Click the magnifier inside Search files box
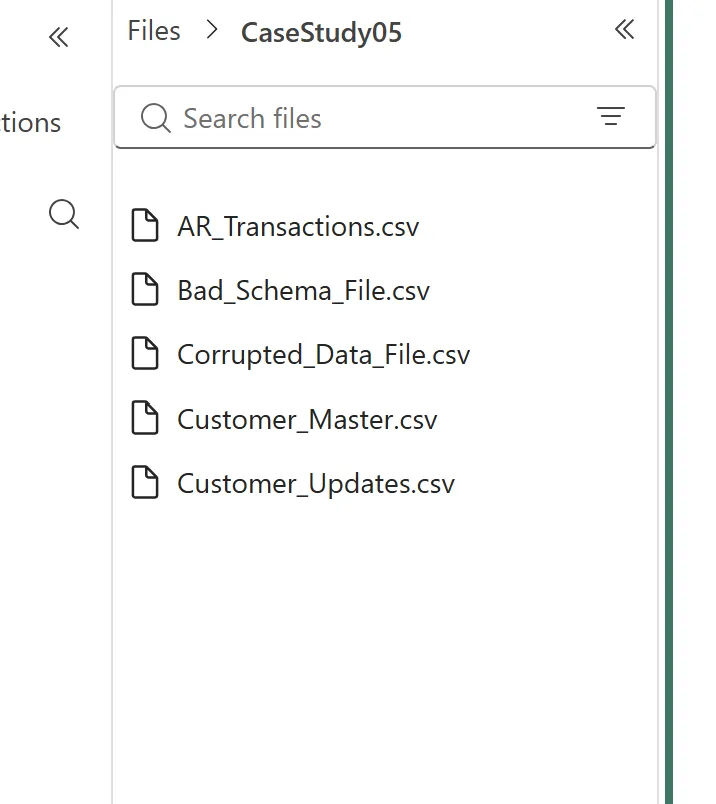The image size is (716, 804). 155,118
